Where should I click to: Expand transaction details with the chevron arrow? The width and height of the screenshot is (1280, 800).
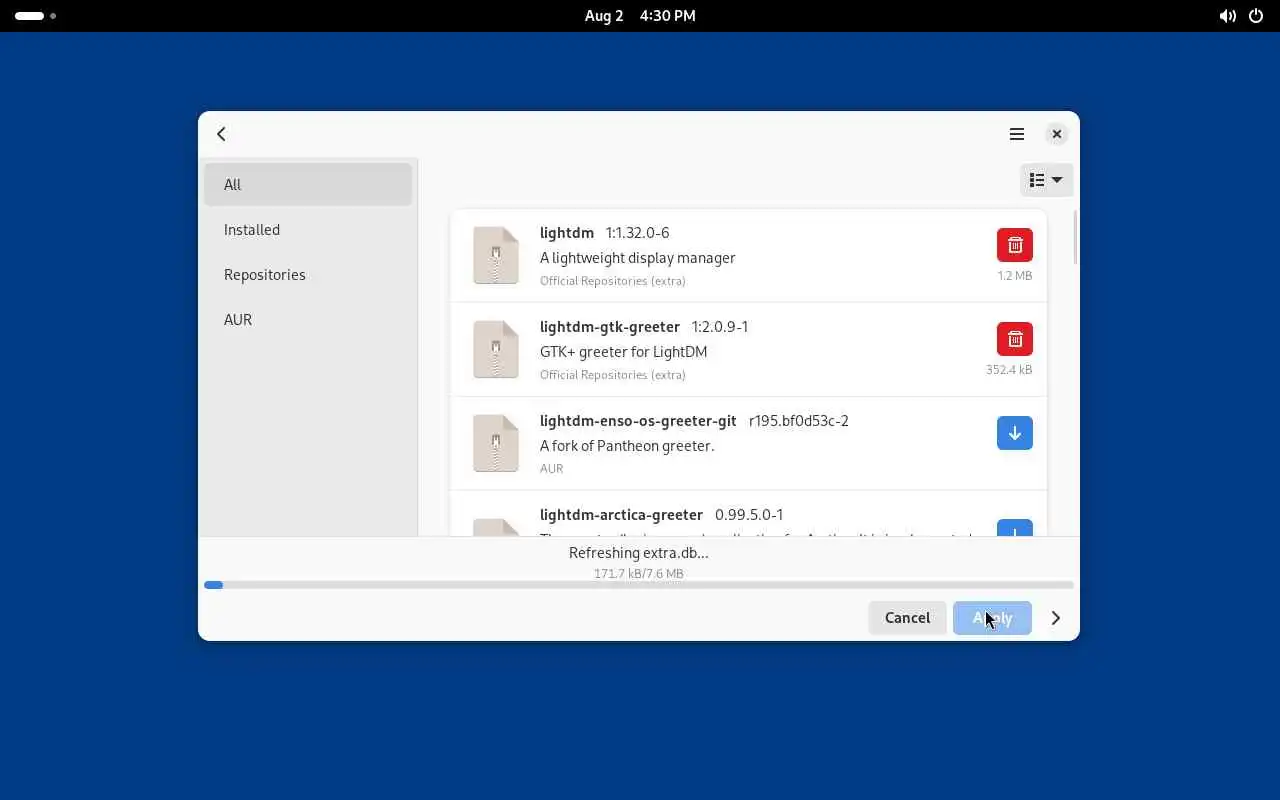1056,618
